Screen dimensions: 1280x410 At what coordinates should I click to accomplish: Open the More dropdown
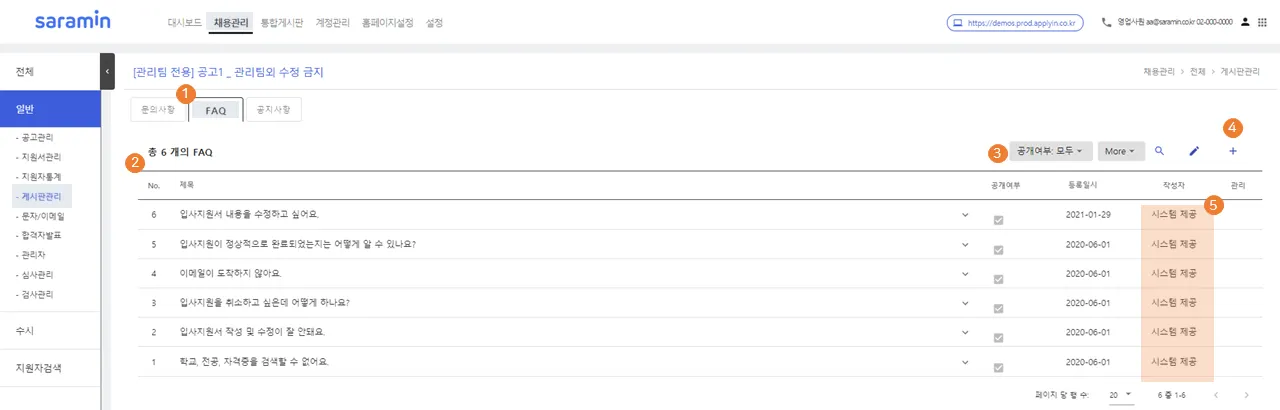[x=1121, y=151]
